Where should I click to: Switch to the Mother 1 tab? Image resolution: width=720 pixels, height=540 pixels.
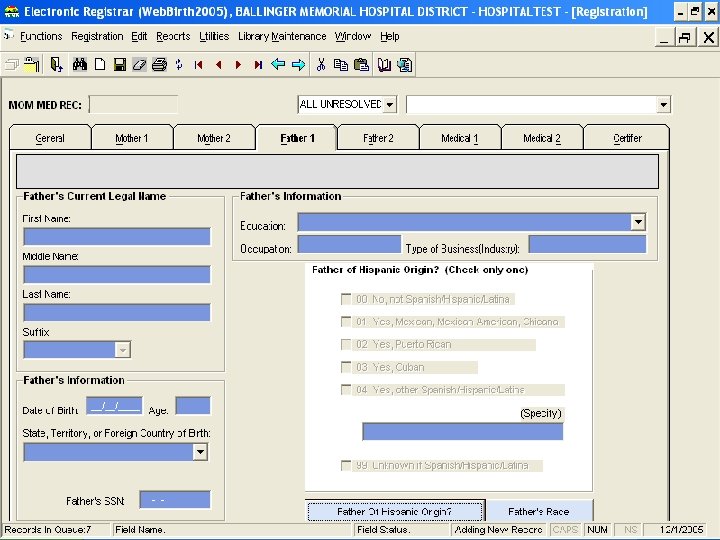coord(132,138)
